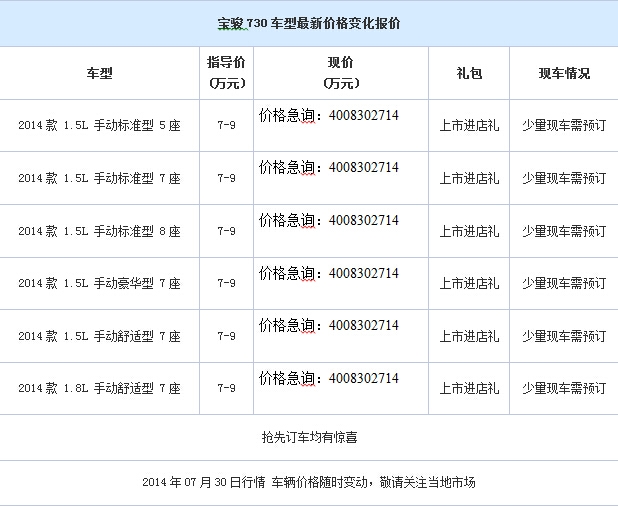Click 7-9 price in 标准型 7座 row

point(227,178)
